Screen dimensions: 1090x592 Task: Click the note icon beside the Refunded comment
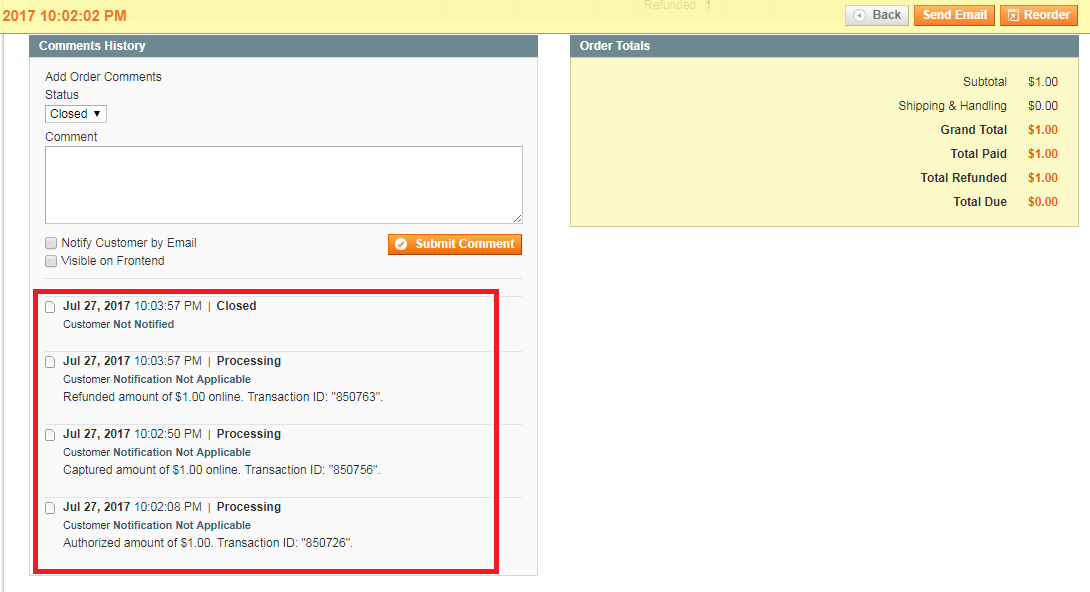coord(50,362)
